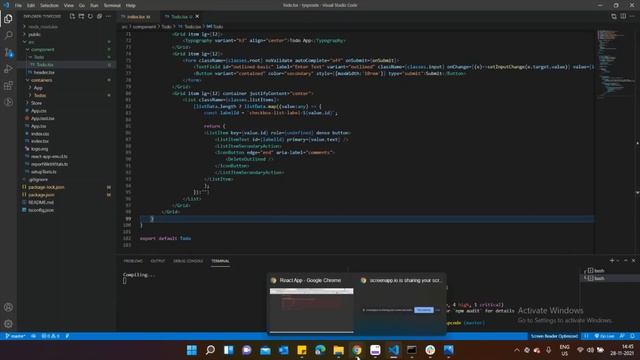Open File Explorer from taskbar
The image size is (640, 360).
(338, 350)
